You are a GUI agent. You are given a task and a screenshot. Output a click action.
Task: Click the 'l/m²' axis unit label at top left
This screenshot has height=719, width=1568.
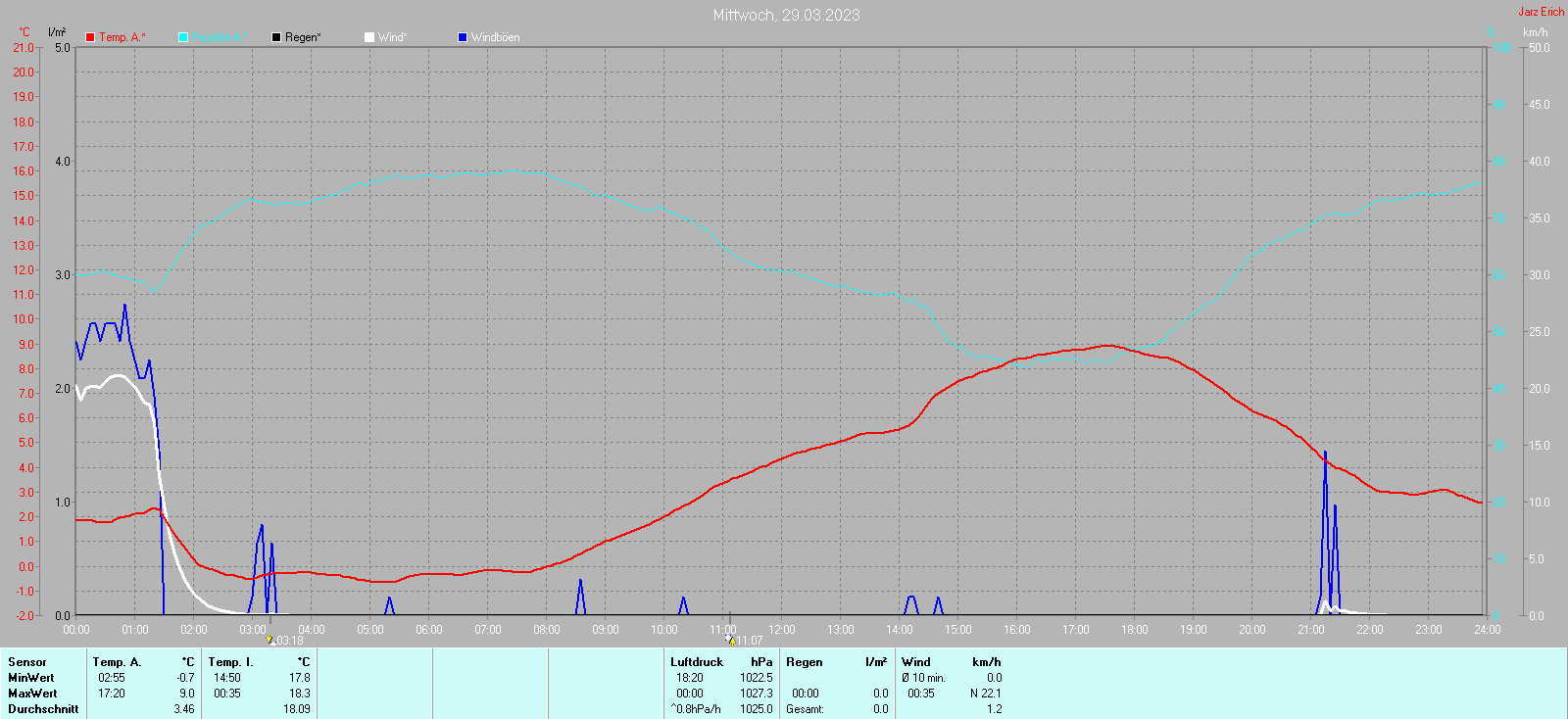click(x=57, y=32)
